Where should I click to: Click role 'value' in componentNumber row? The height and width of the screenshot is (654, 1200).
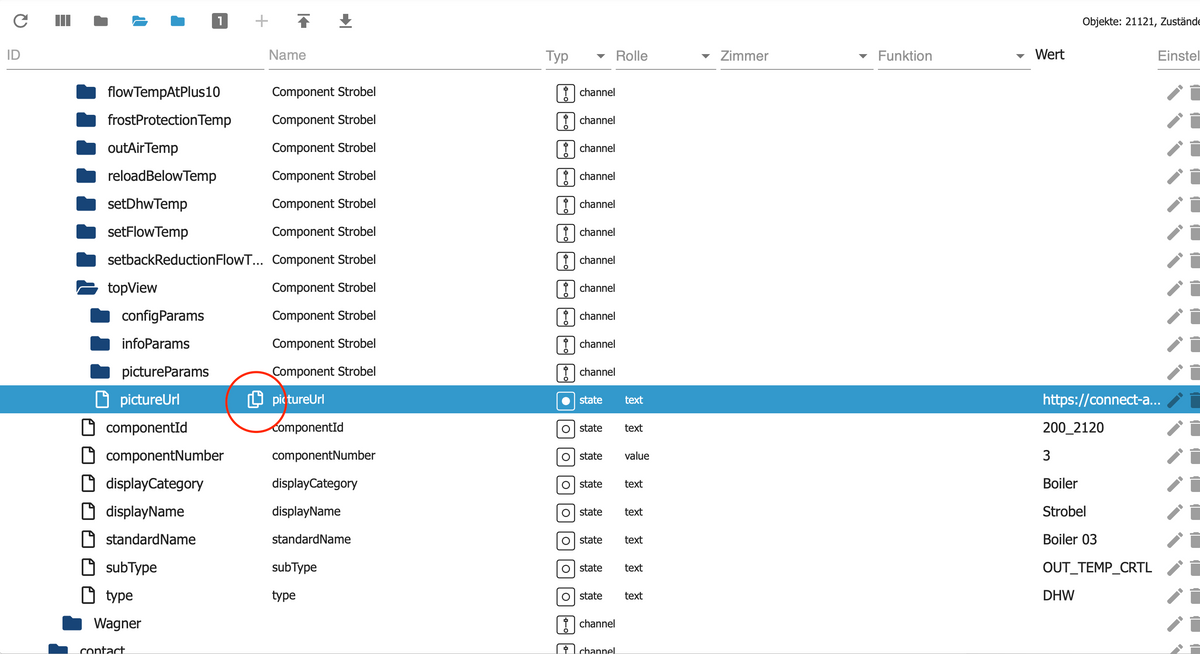[x=637, y=456]
